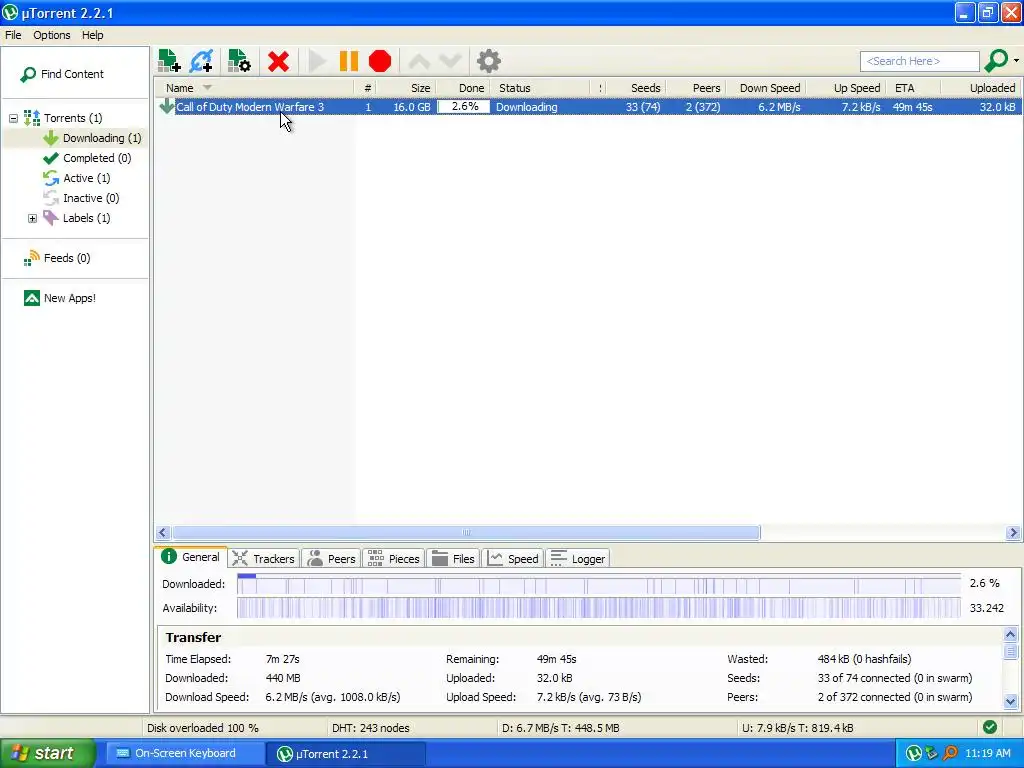The height and width of the screenshot is (768, 1024).
Task: Click µTorrent icon in system tray
Action: (x=913, y=753)
